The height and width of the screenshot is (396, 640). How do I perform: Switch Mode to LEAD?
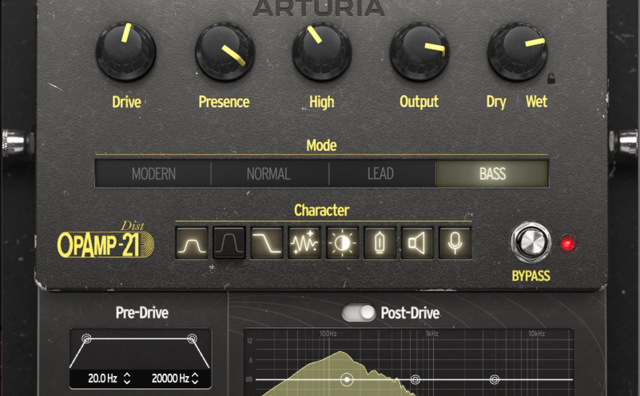pos(380,174)
